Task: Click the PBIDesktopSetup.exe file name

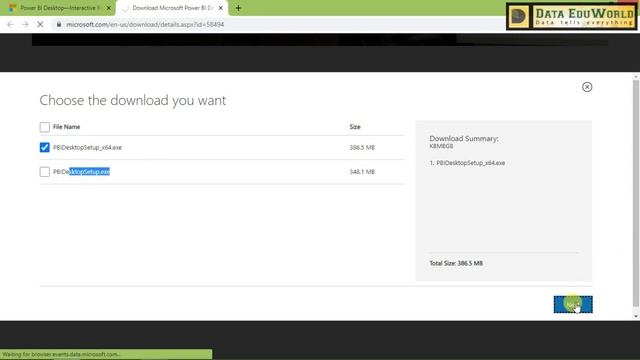Action: pyautogui.click(x=82, y=172)
